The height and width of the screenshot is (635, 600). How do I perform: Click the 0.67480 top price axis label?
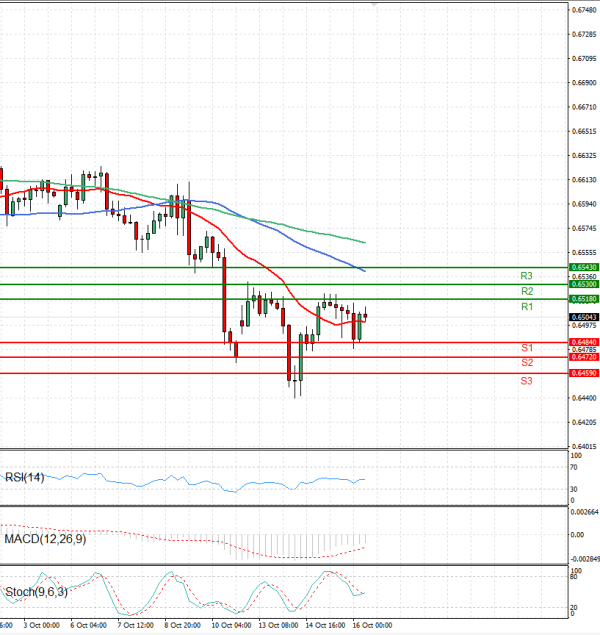pos(584,10)
